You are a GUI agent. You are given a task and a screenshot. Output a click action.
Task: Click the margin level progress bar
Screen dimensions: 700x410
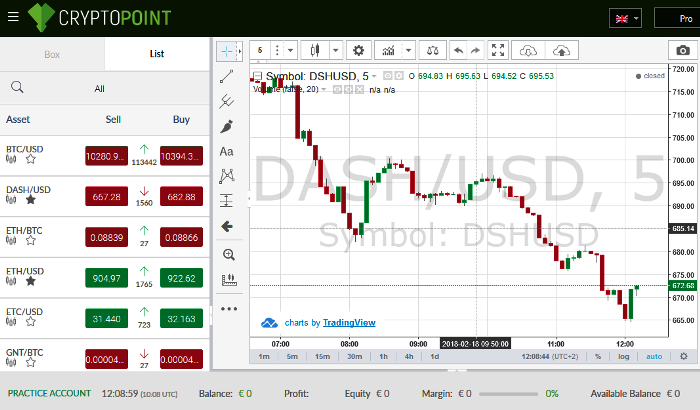508,394
